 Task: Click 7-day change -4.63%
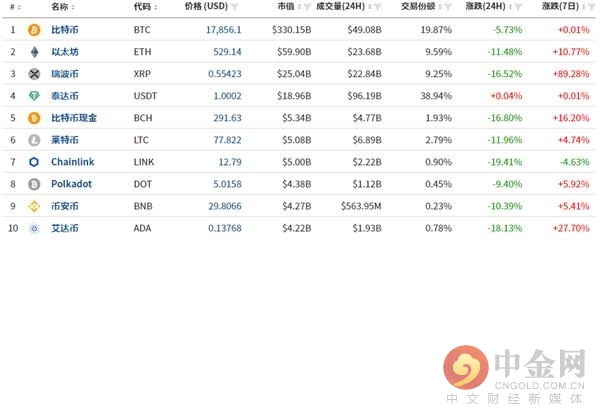575,162
